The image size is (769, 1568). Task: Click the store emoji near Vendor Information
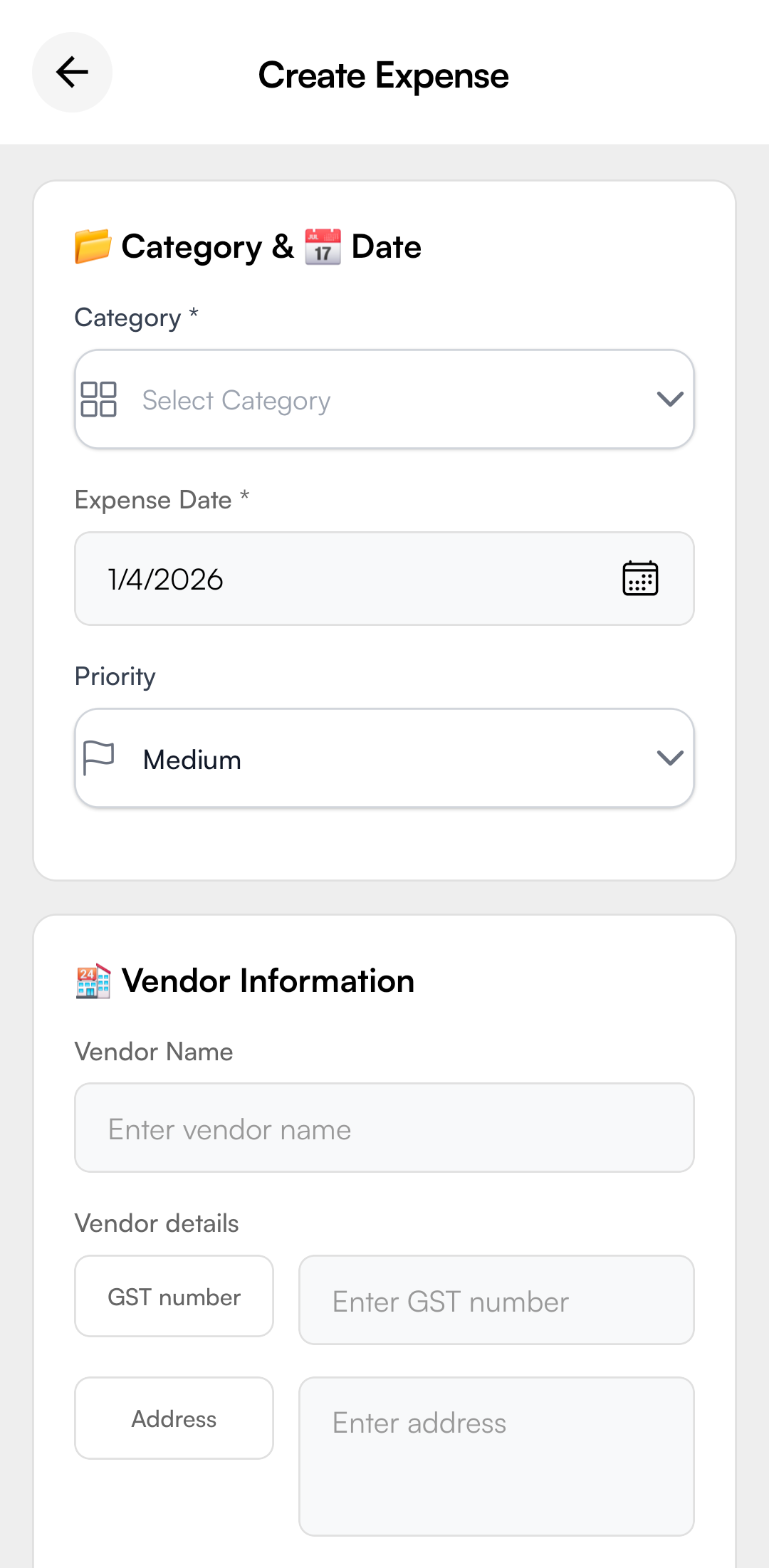pos(93,981)
